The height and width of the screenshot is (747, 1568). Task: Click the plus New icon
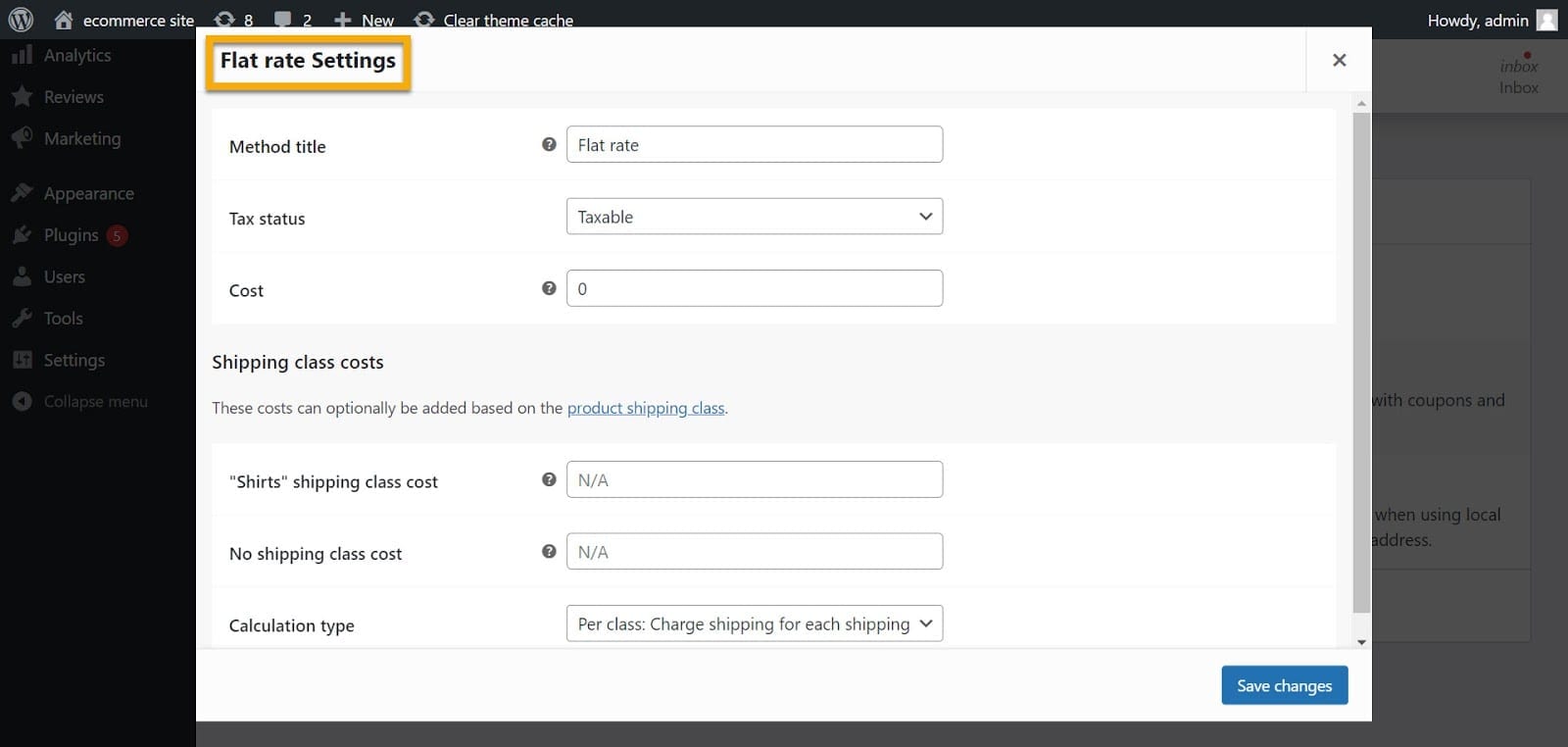[x=342, y=21]
